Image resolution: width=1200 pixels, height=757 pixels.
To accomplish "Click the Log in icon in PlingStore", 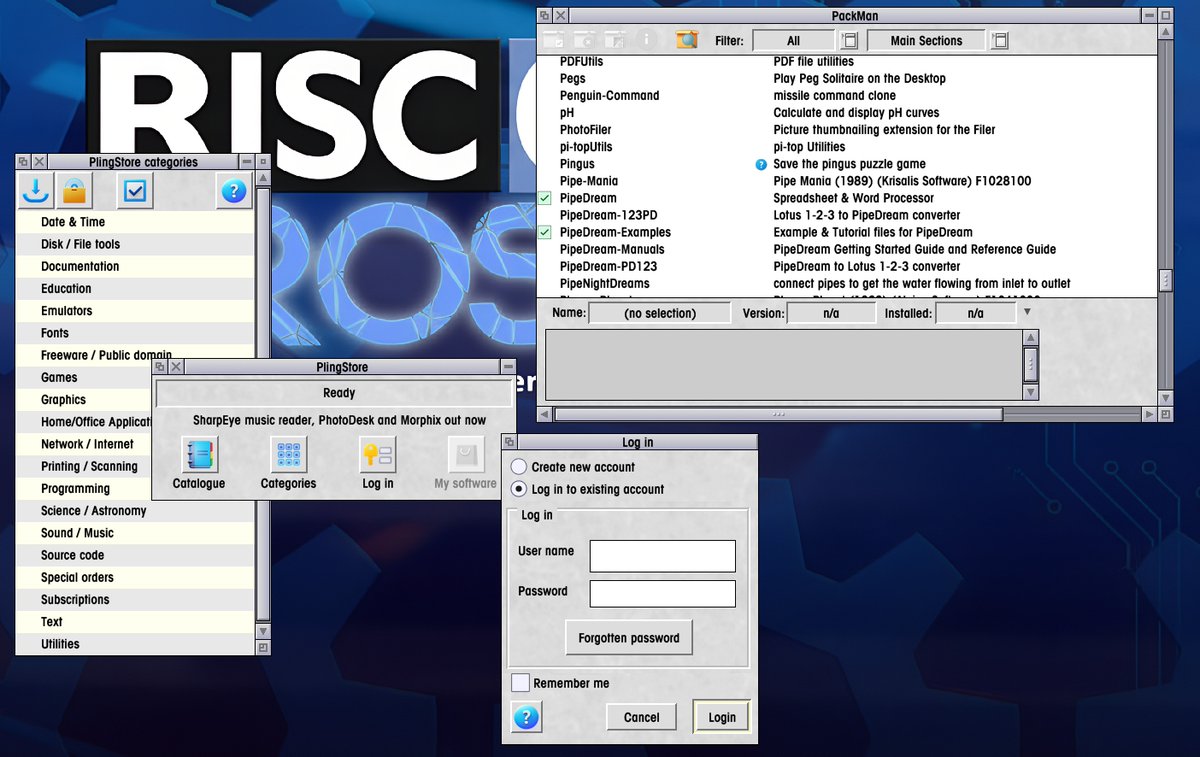I will coord(377,457).
